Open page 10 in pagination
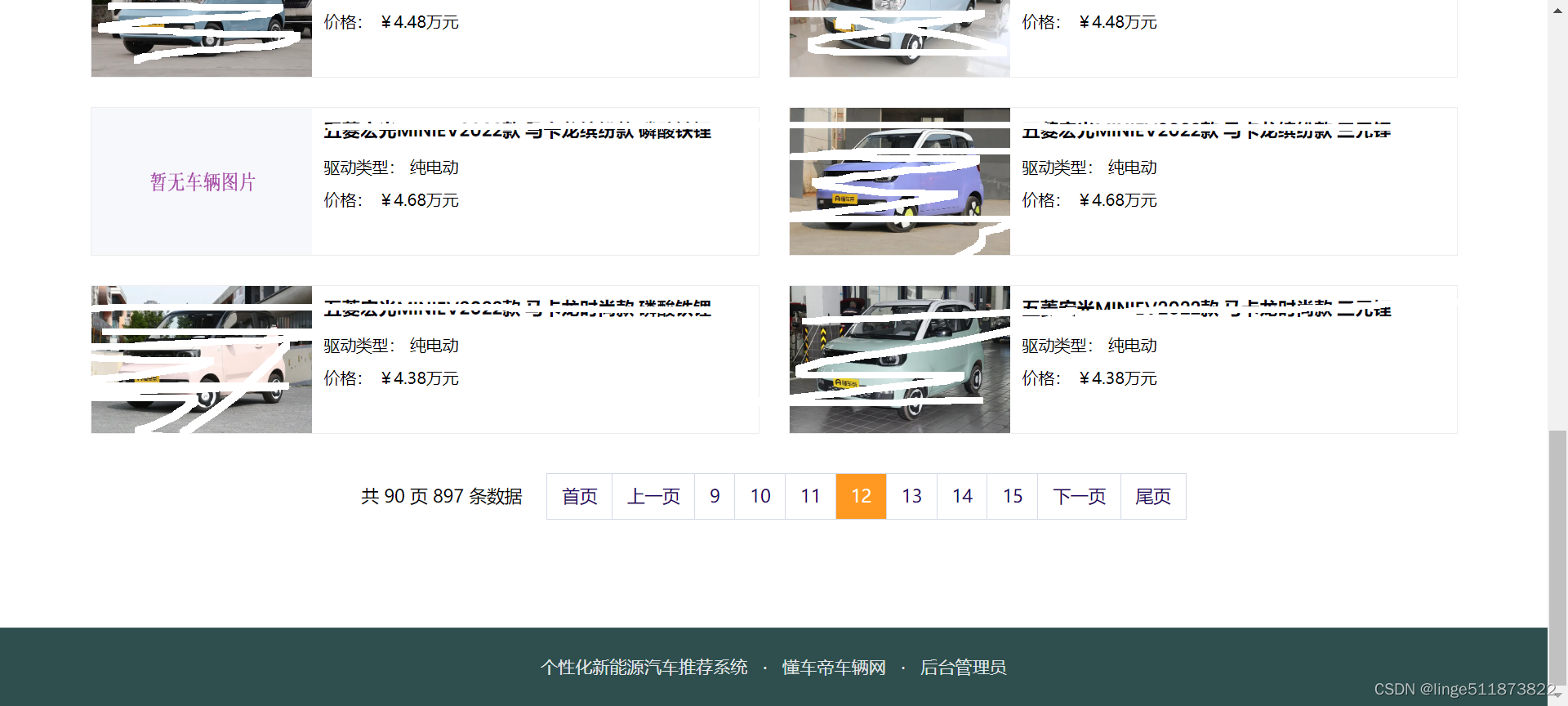1568x706 pixels. pos(760,496)
